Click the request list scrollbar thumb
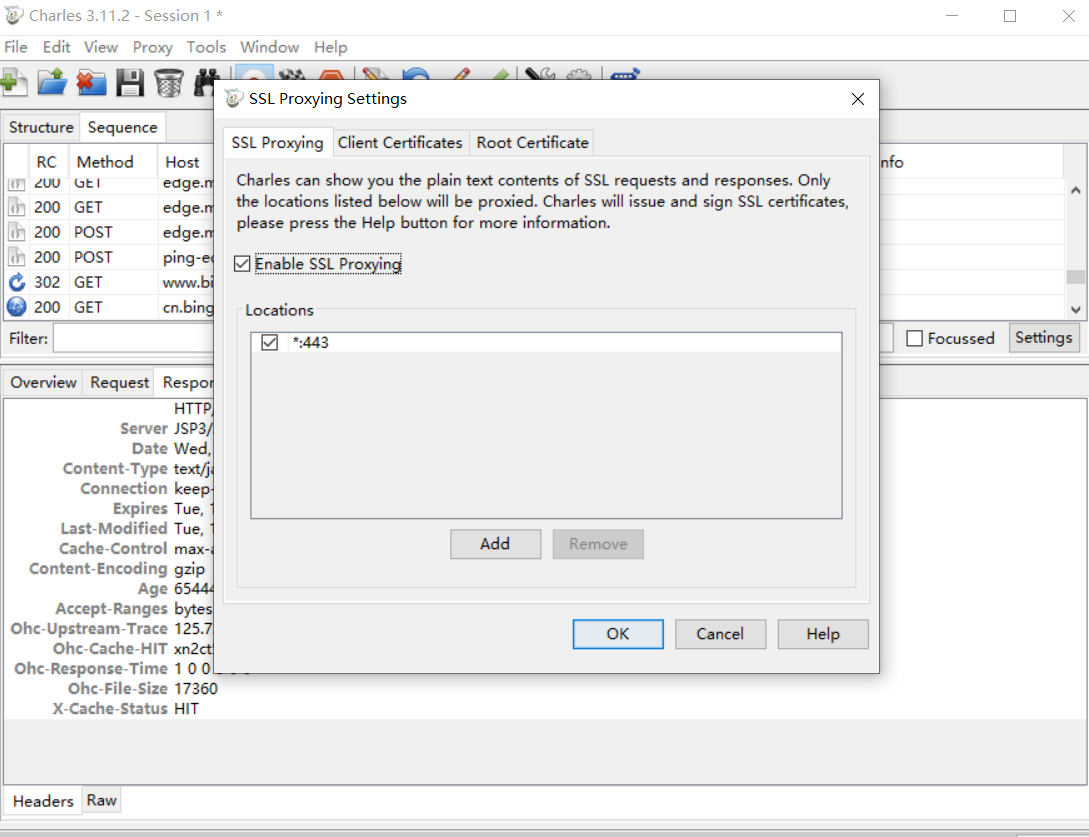The image size is (1089, 837). 1076,276
